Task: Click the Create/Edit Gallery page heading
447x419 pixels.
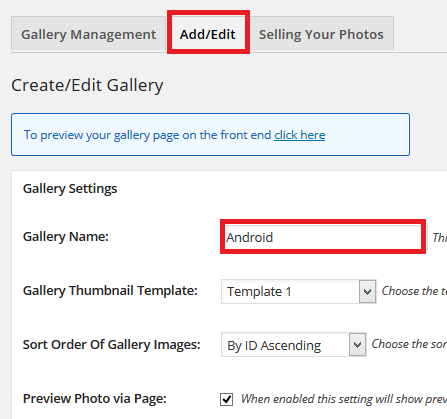Action: point(87,85)
